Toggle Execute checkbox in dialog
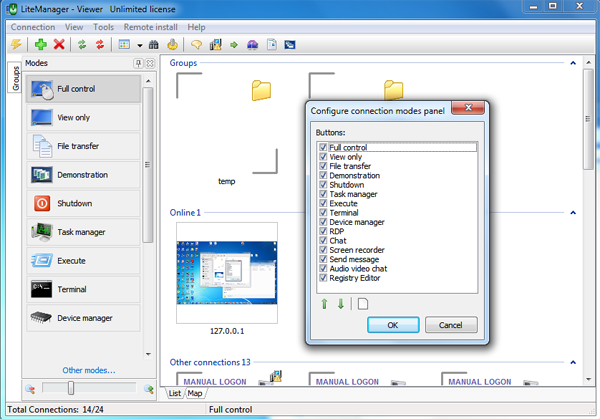600x419 pixels. (323, 203)
